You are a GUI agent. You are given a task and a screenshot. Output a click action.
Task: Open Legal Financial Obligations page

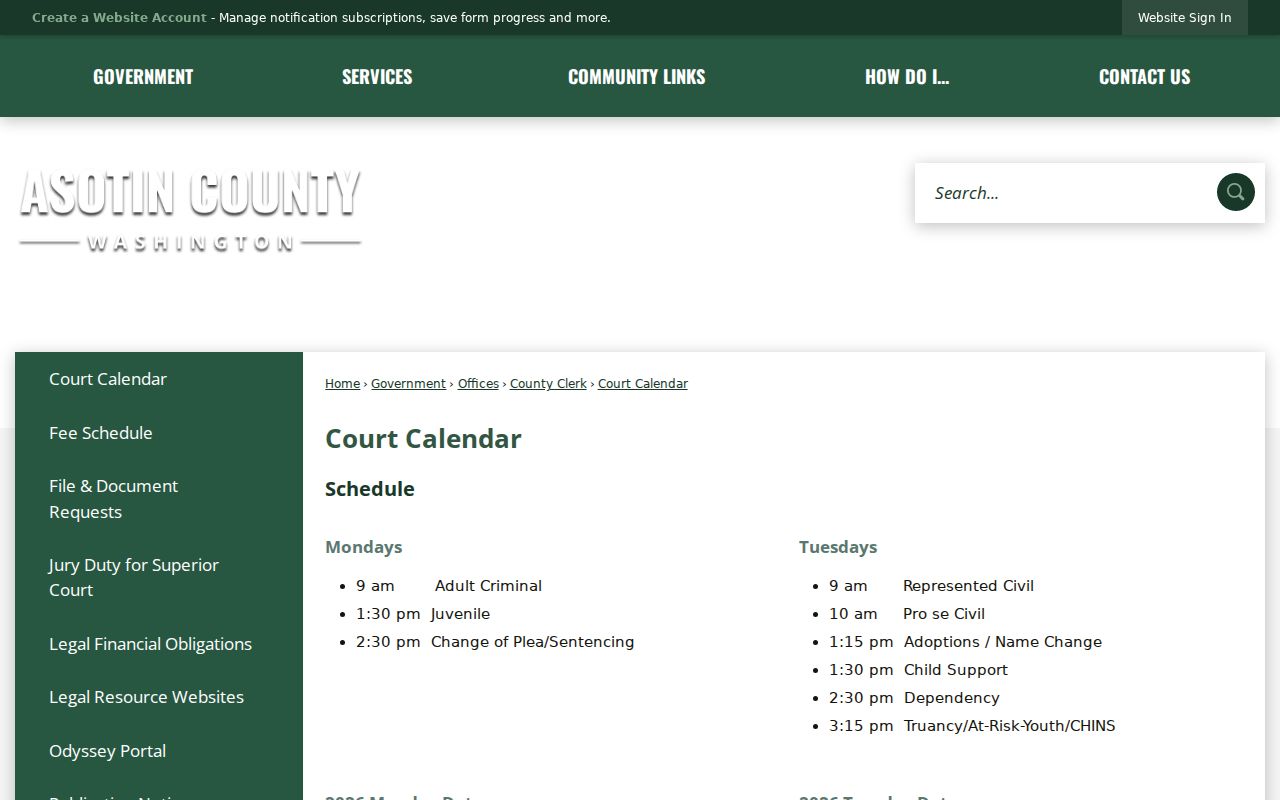[x=150, y=644]
